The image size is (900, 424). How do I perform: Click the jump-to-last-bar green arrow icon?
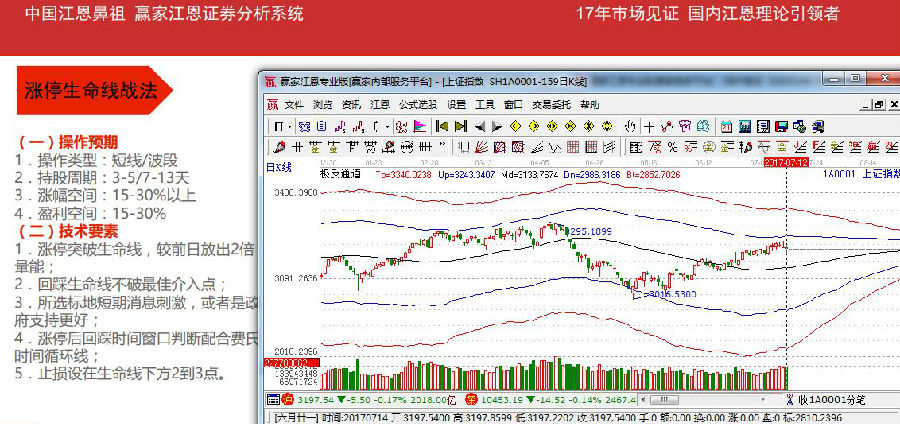(x=461, y=126)
